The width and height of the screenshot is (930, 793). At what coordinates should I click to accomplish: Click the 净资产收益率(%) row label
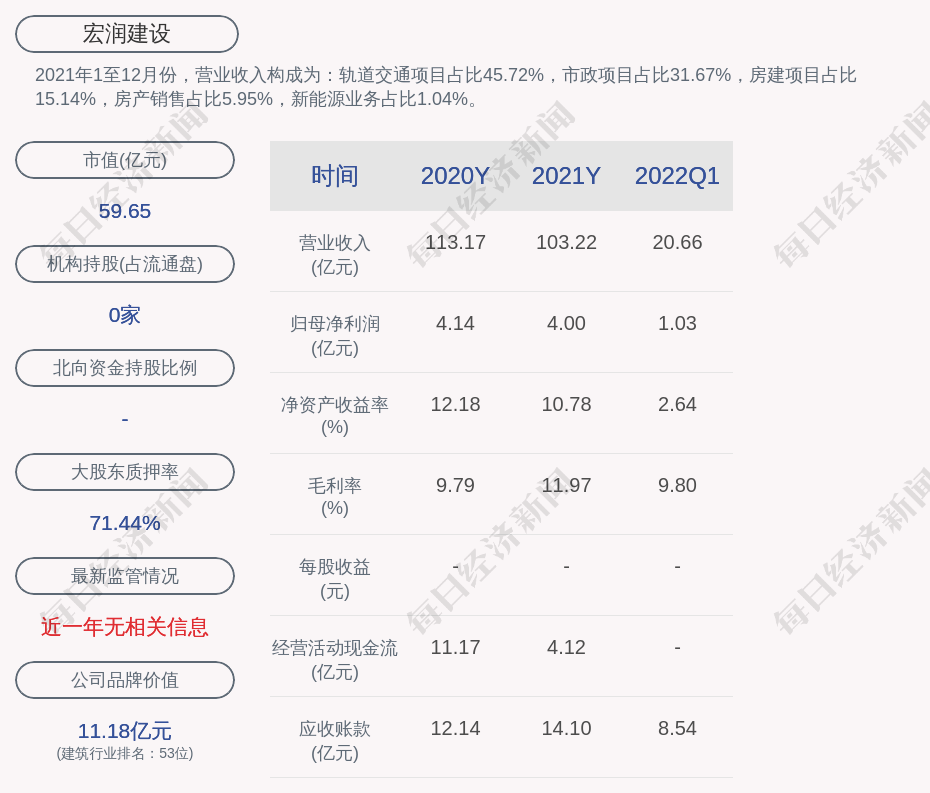[x=335, y=416]
